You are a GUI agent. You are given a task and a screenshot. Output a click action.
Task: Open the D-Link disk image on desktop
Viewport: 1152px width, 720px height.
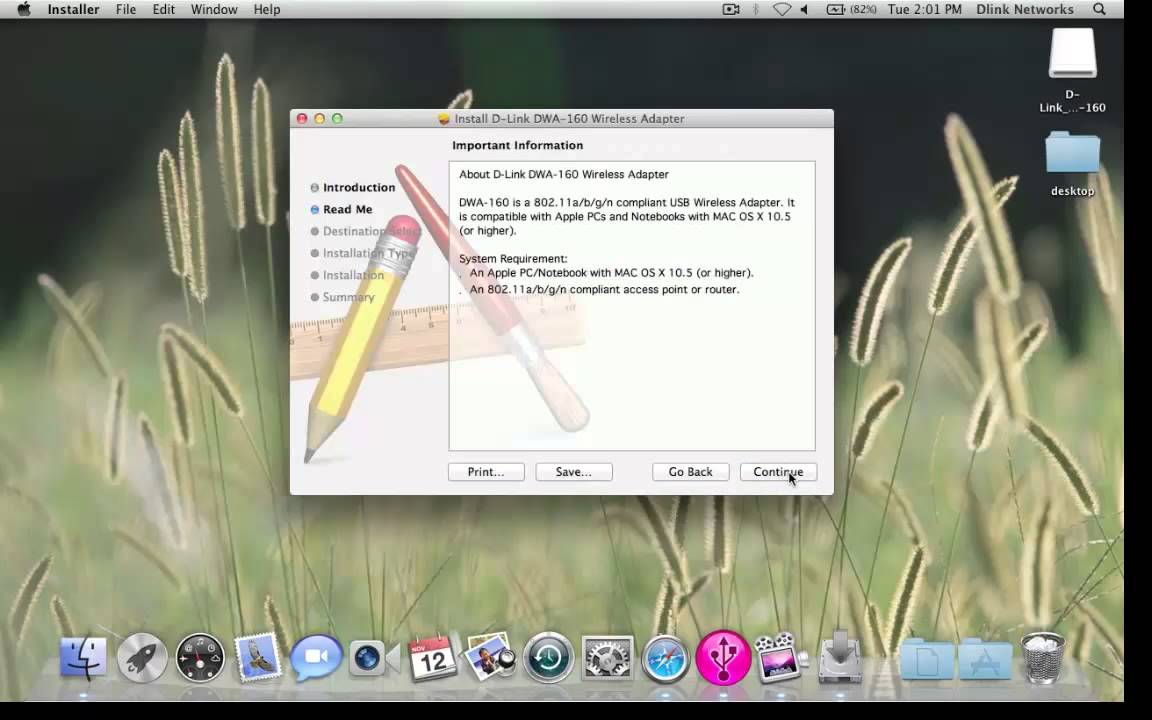click(1073, 53)
